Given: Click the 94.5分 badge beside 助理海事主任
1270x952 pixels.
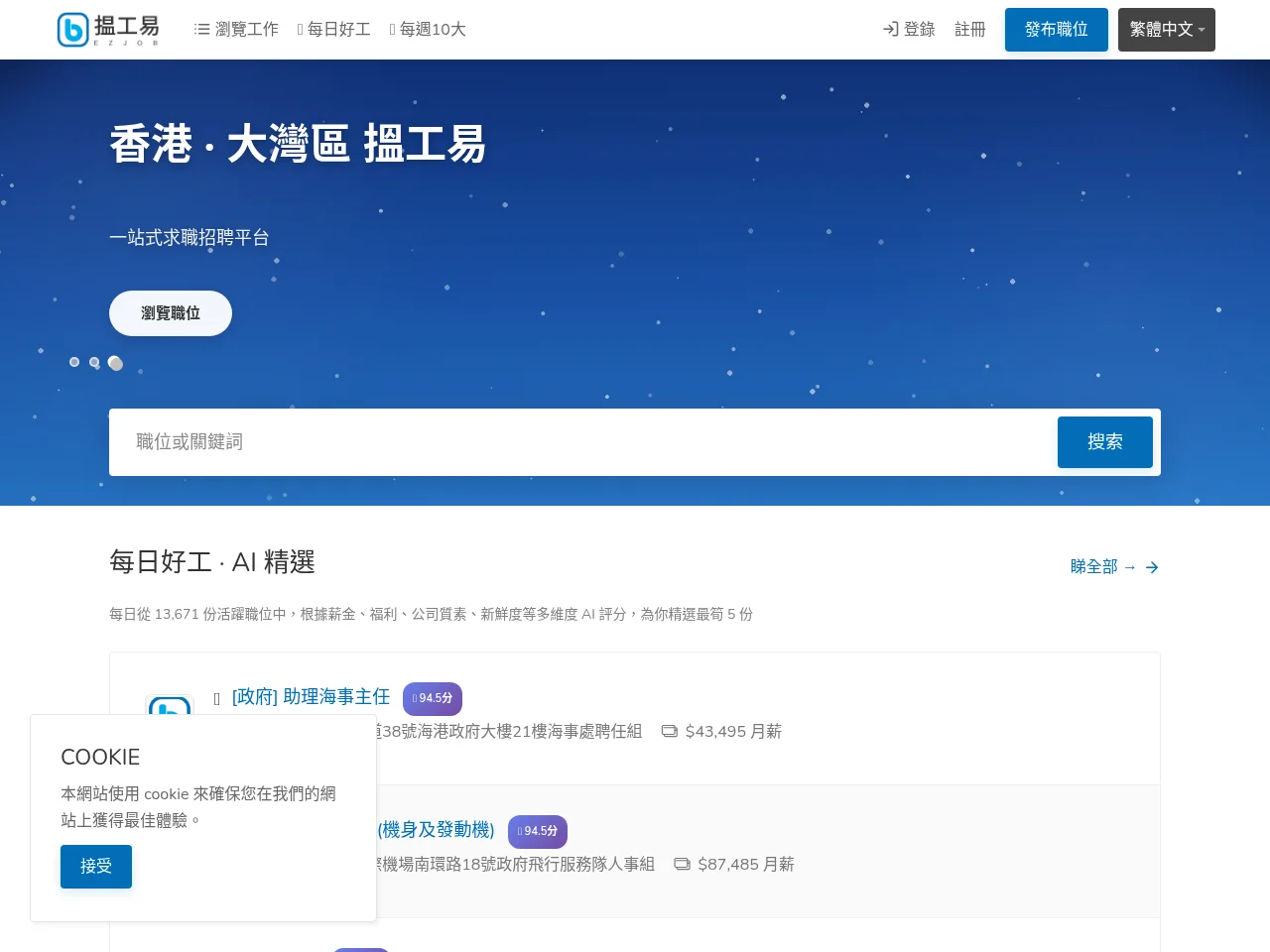Looking at the screenshot, I should 433,698.
